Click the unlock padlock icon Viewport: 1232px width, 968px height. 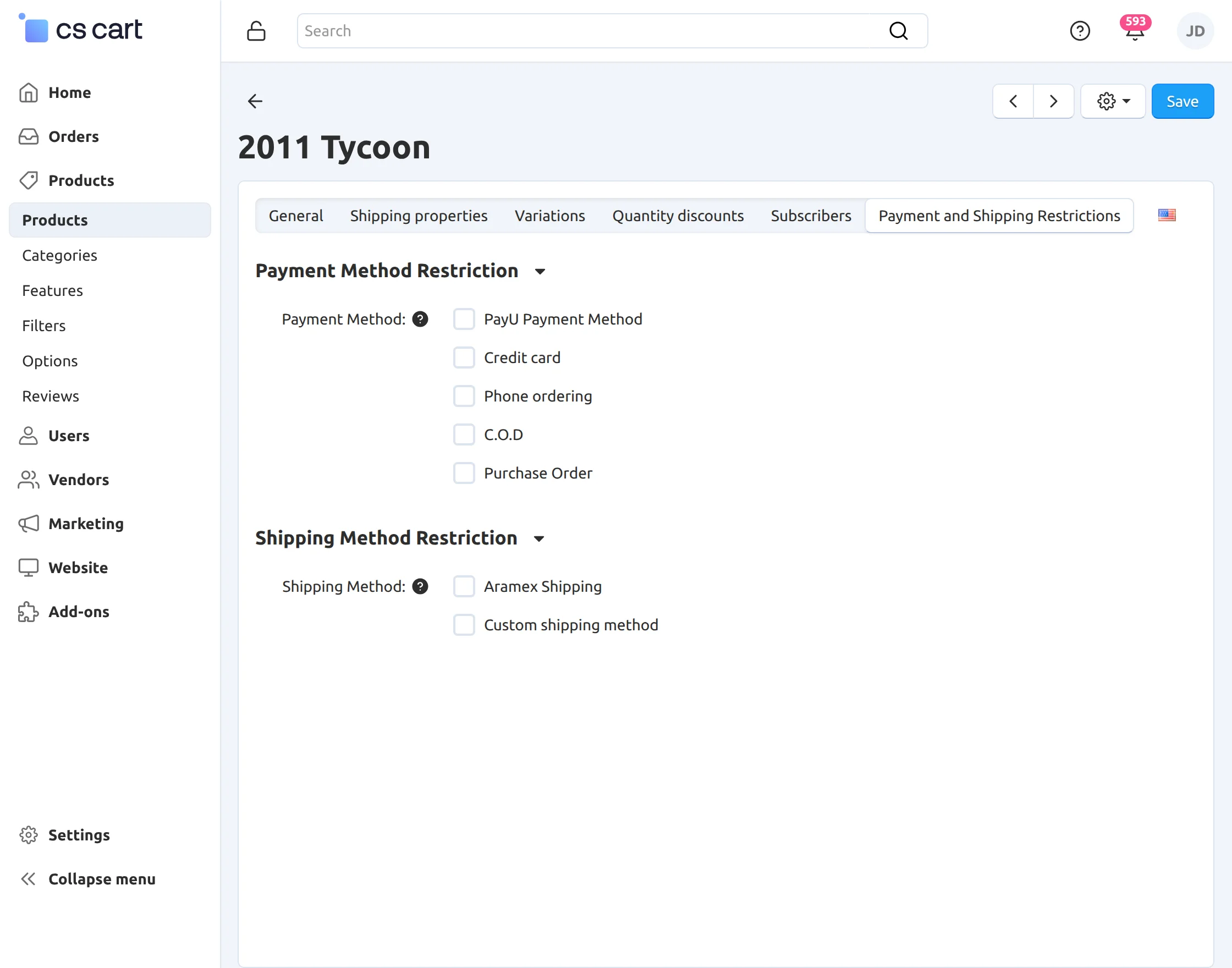tap(256, 31)
